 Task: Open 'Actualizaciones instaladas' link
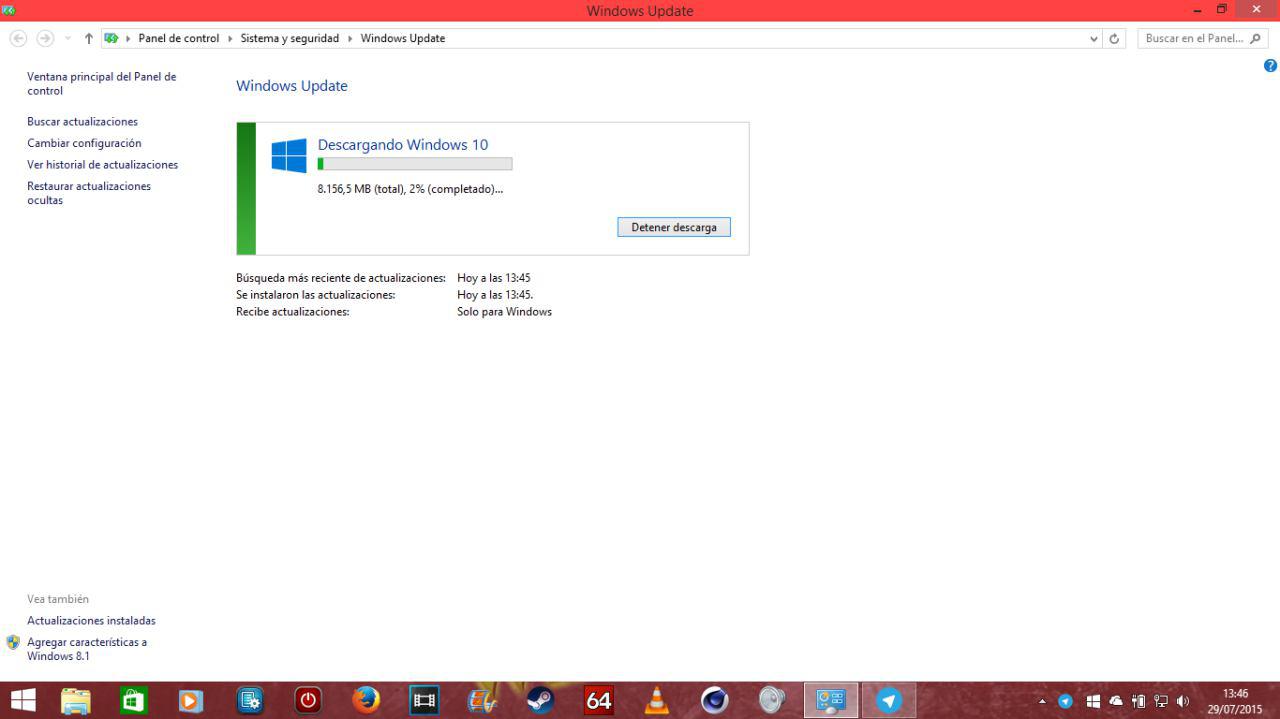91,620
